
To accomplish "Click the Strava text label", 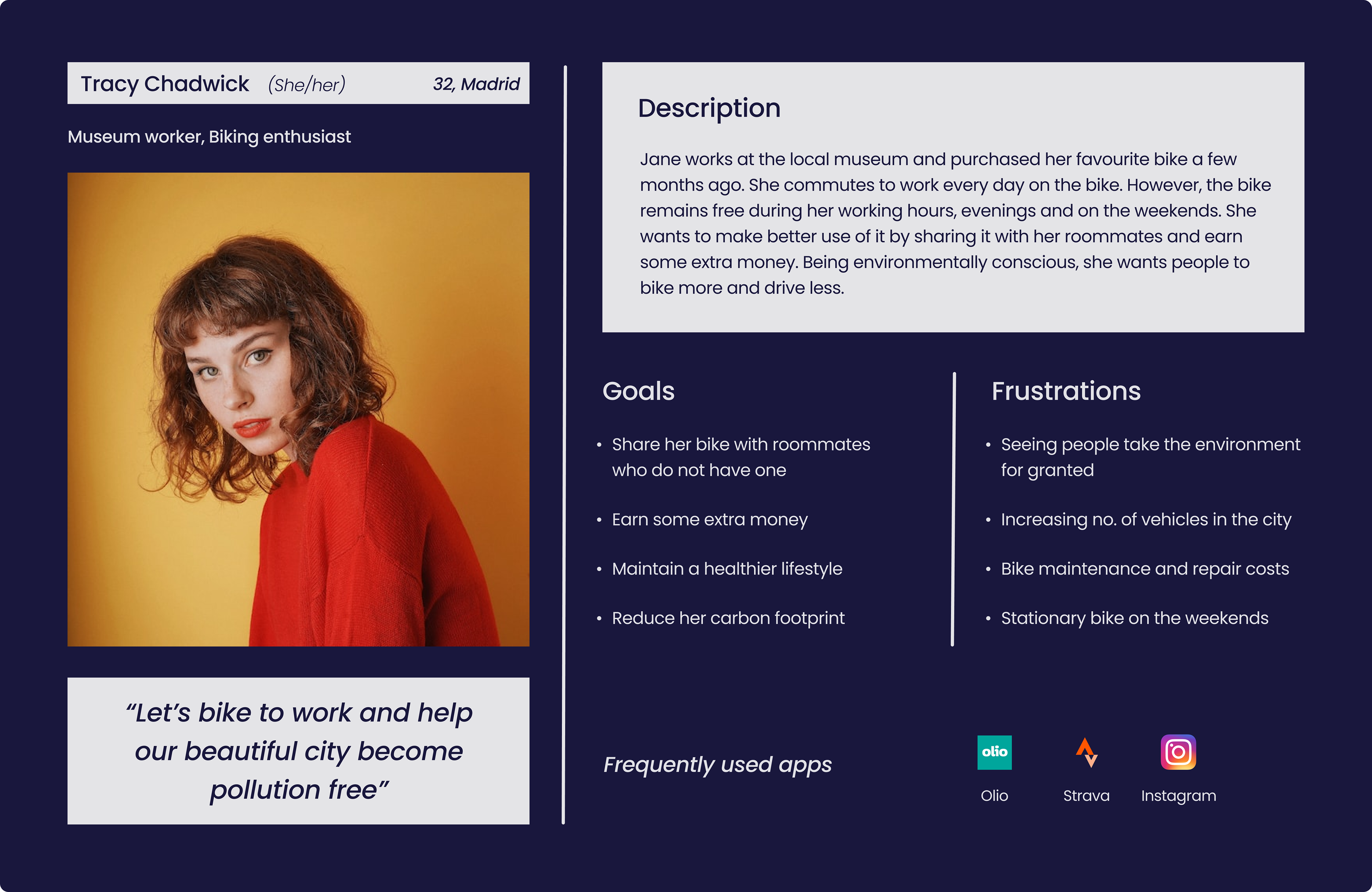I will pos(1086,796).
